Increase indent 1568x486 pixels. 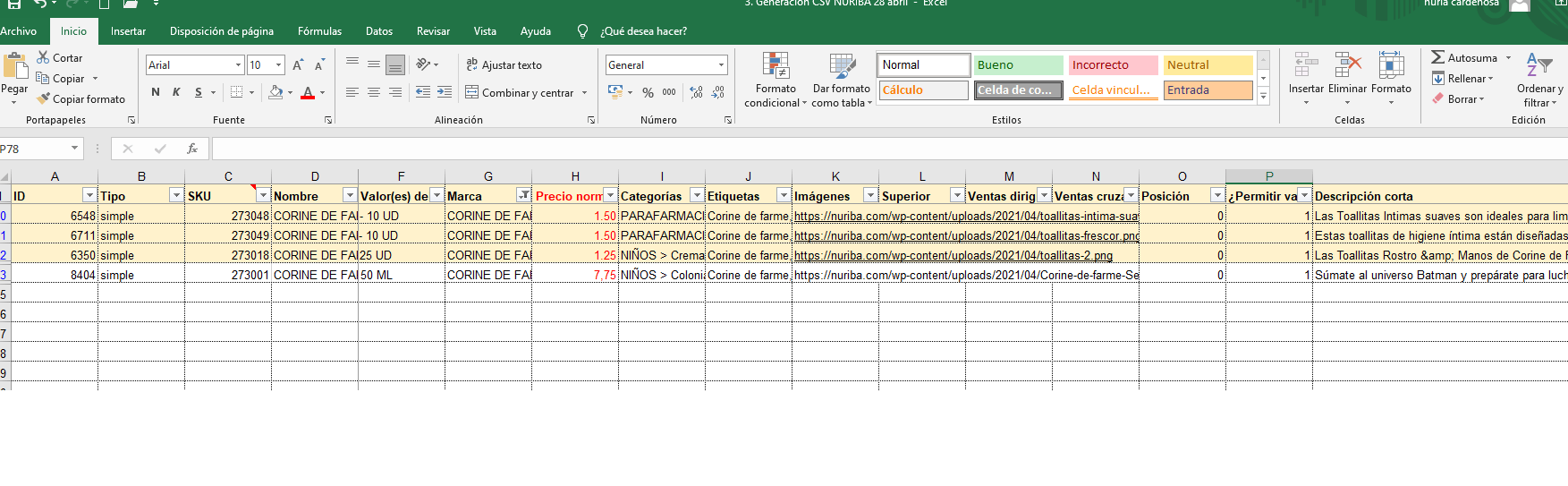(x=445, y=92)
